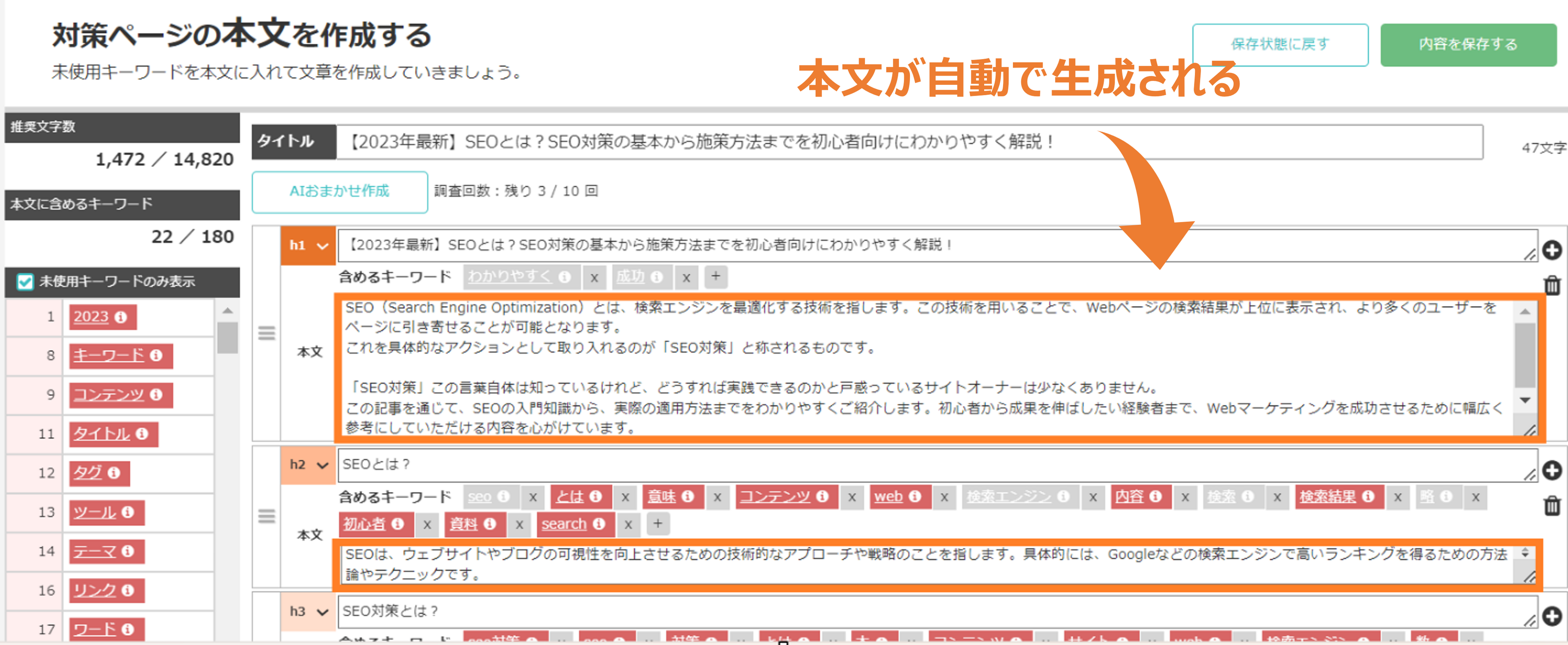
Task: Click the タイトル input field
Action: point(907,142)
